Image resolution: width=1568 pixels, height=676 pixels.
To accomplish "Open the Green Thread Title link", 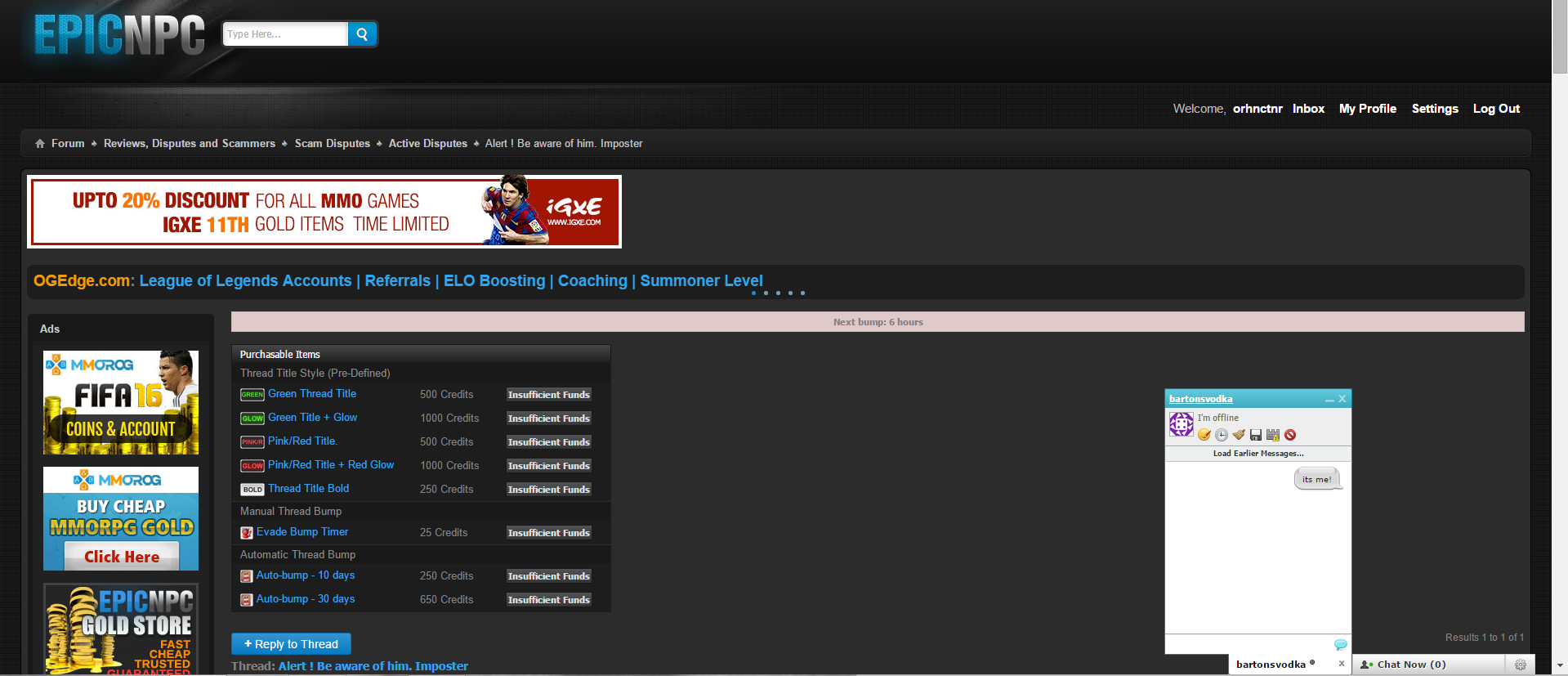I will [312, 394].
